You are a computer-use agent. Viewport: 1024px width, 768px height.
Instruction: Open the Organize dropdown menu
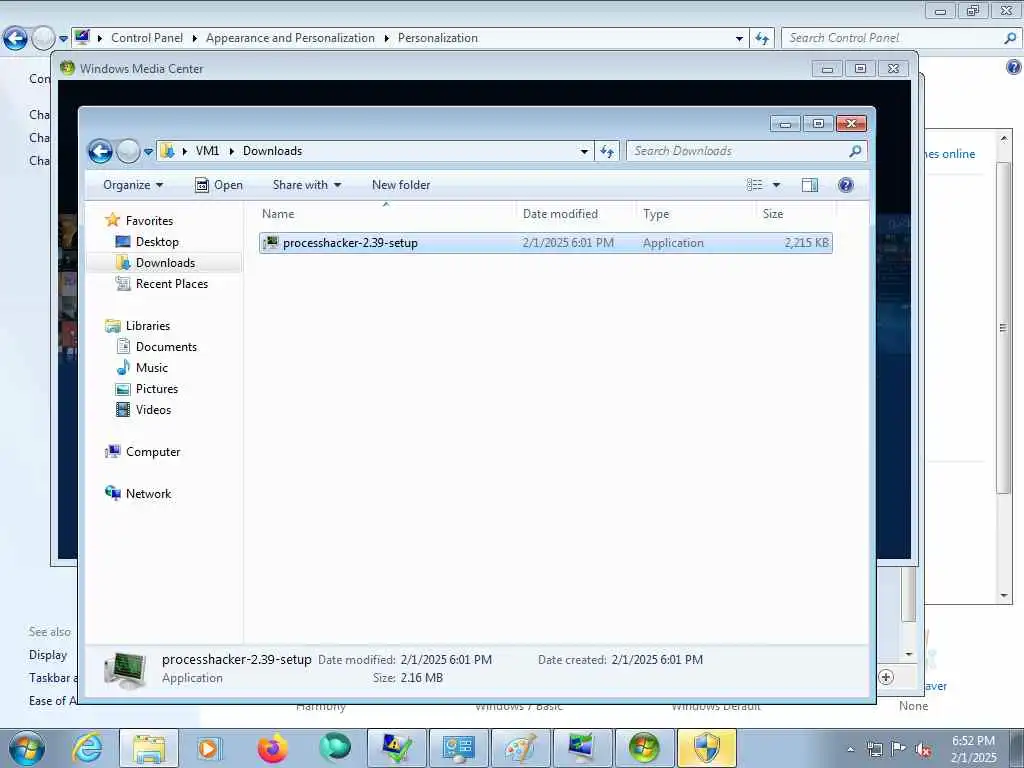133,185
